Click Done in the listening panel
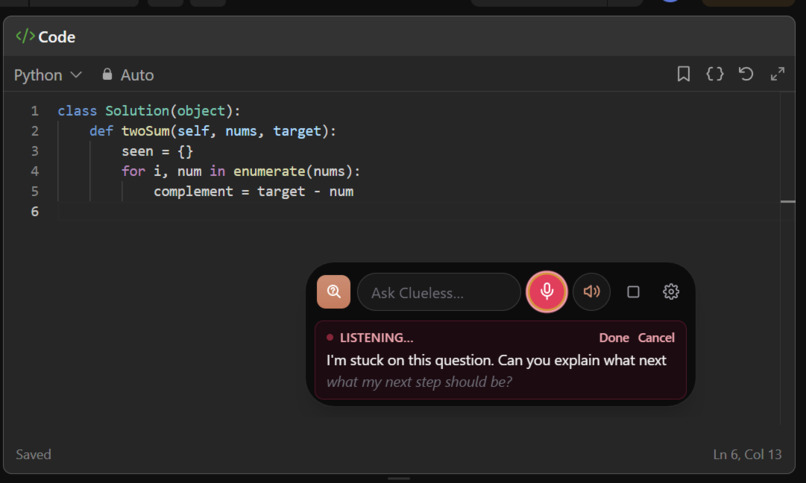The image size is (806, 483). pos(614,338)
